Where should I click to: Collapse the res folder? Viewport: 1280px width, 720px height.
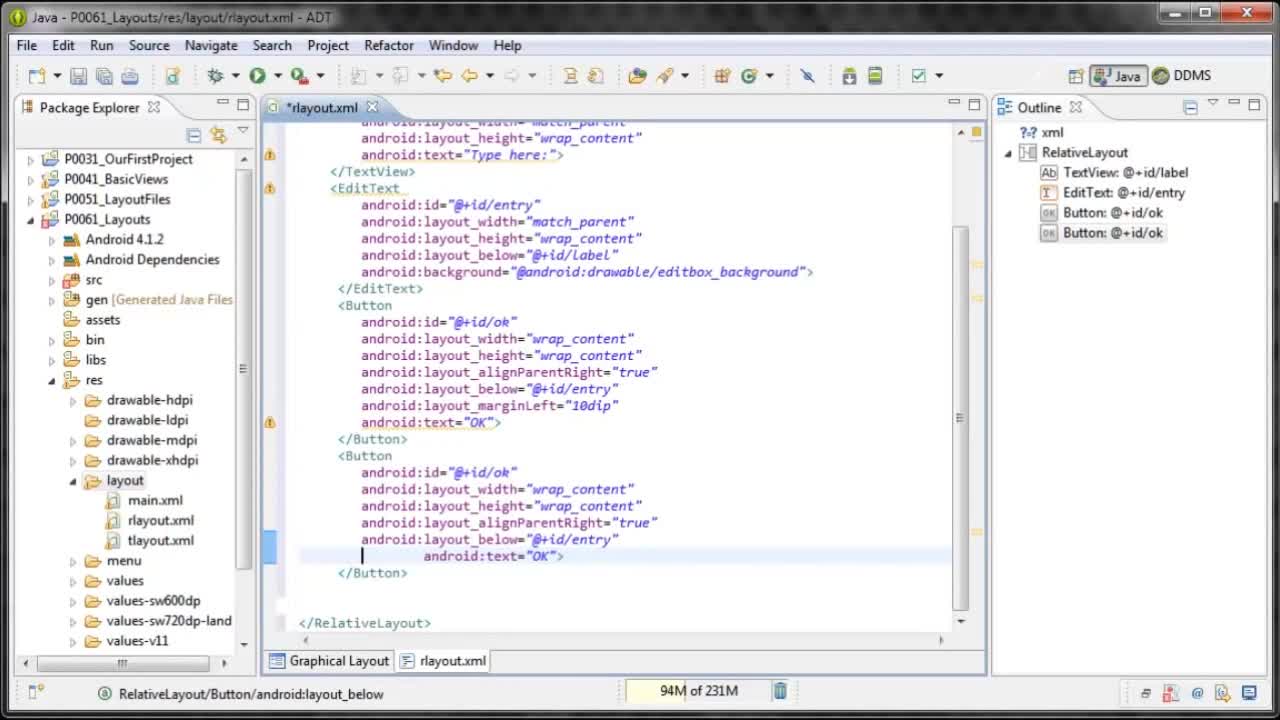[x=52, y=381]
